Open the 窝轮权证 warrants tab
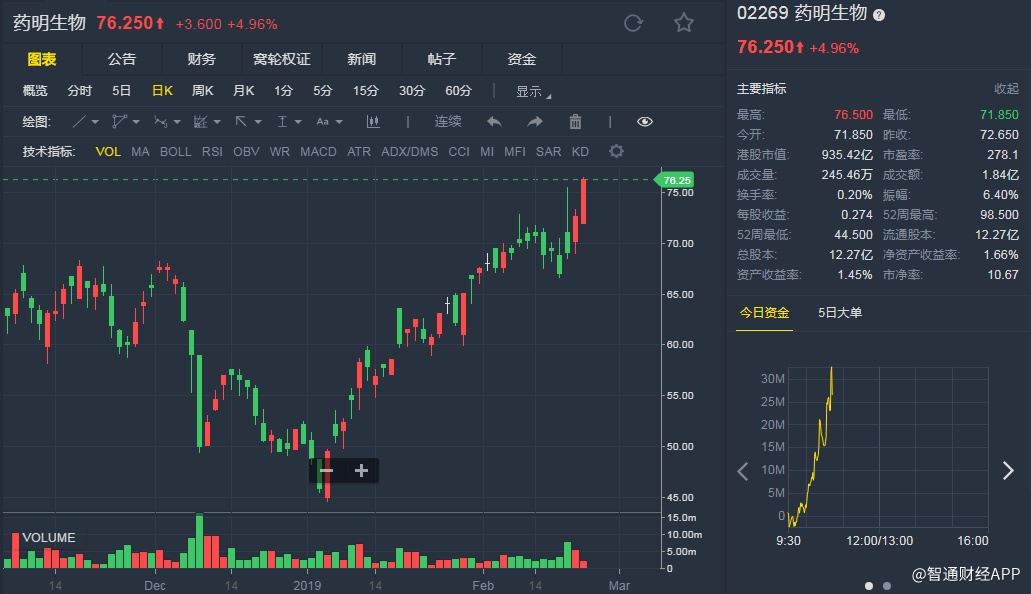 coord(281,59)
